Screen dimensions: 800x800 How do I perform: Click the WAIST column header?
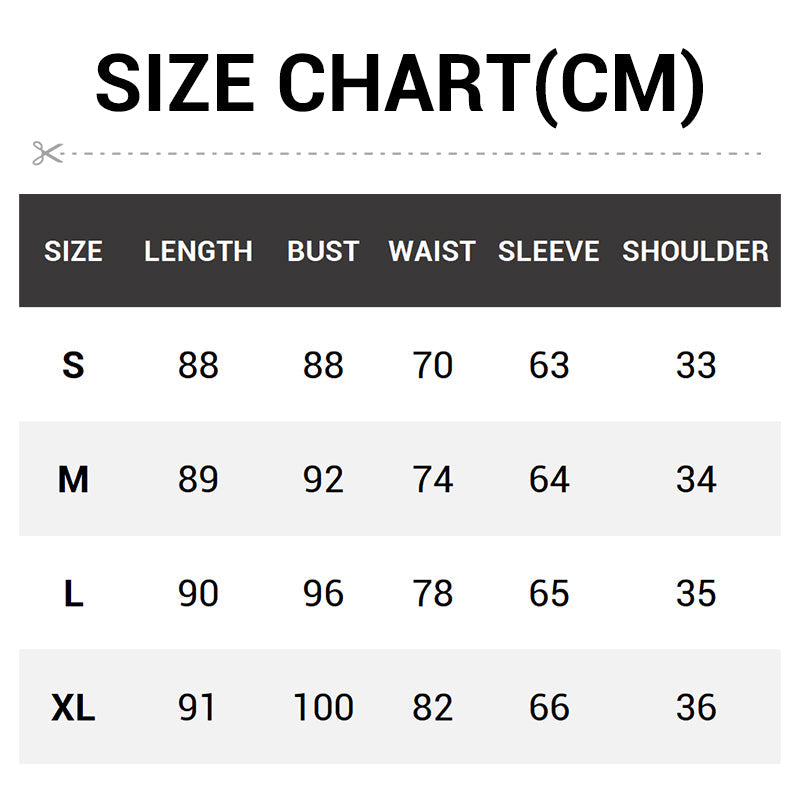tap(432, 251)
